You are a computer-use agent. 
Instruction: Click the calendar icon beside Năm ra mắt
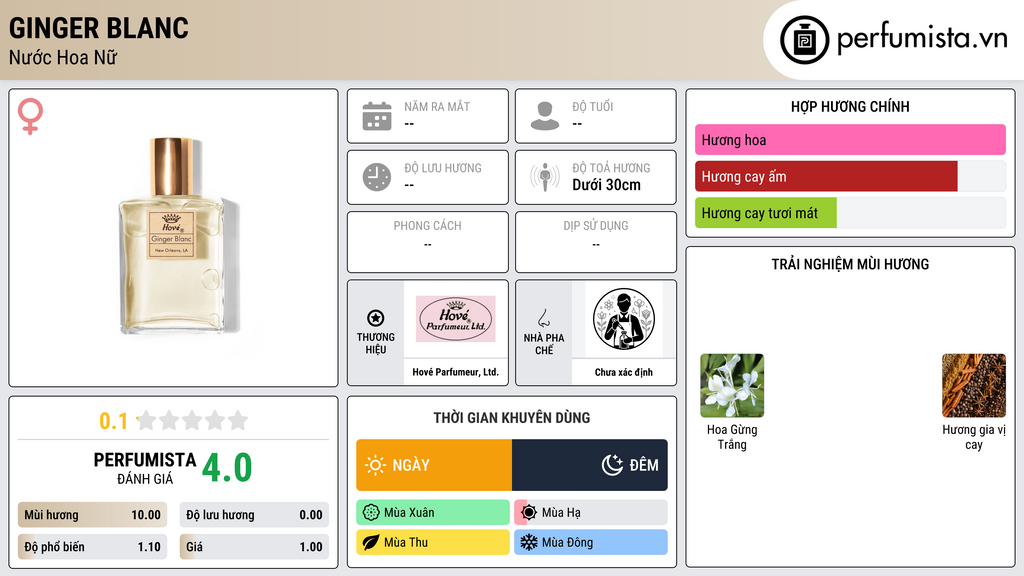pos(377,116)
